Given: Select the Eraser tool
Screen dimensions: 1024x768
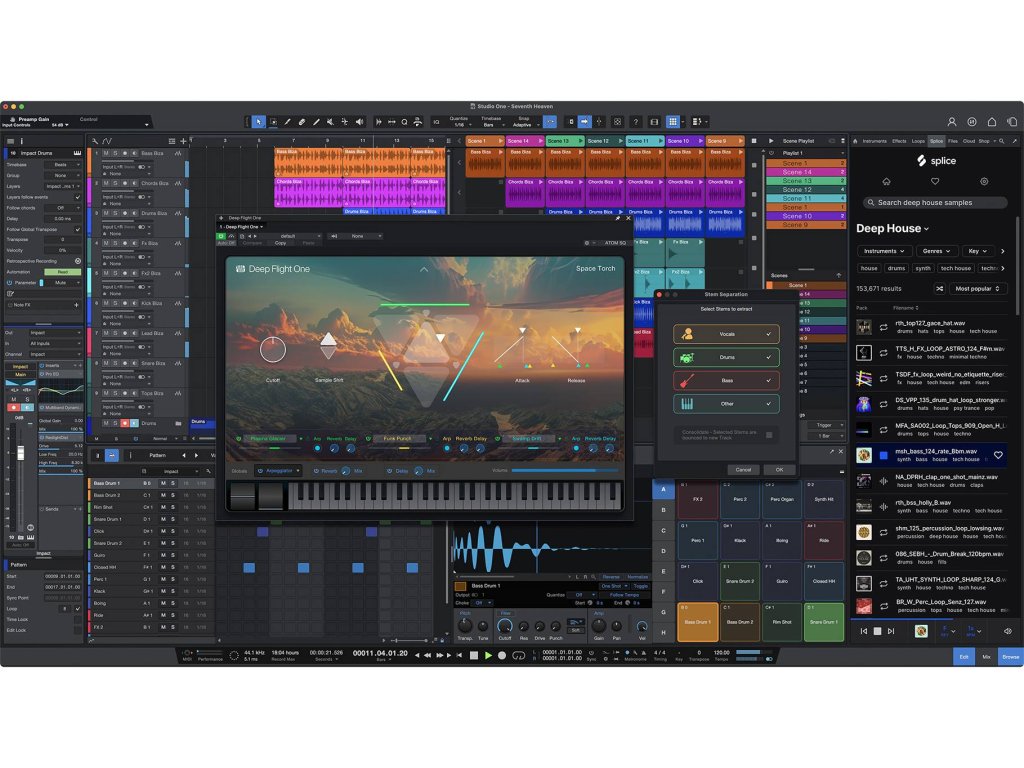Looking at the screenshot, I should [x=302, y=121].
